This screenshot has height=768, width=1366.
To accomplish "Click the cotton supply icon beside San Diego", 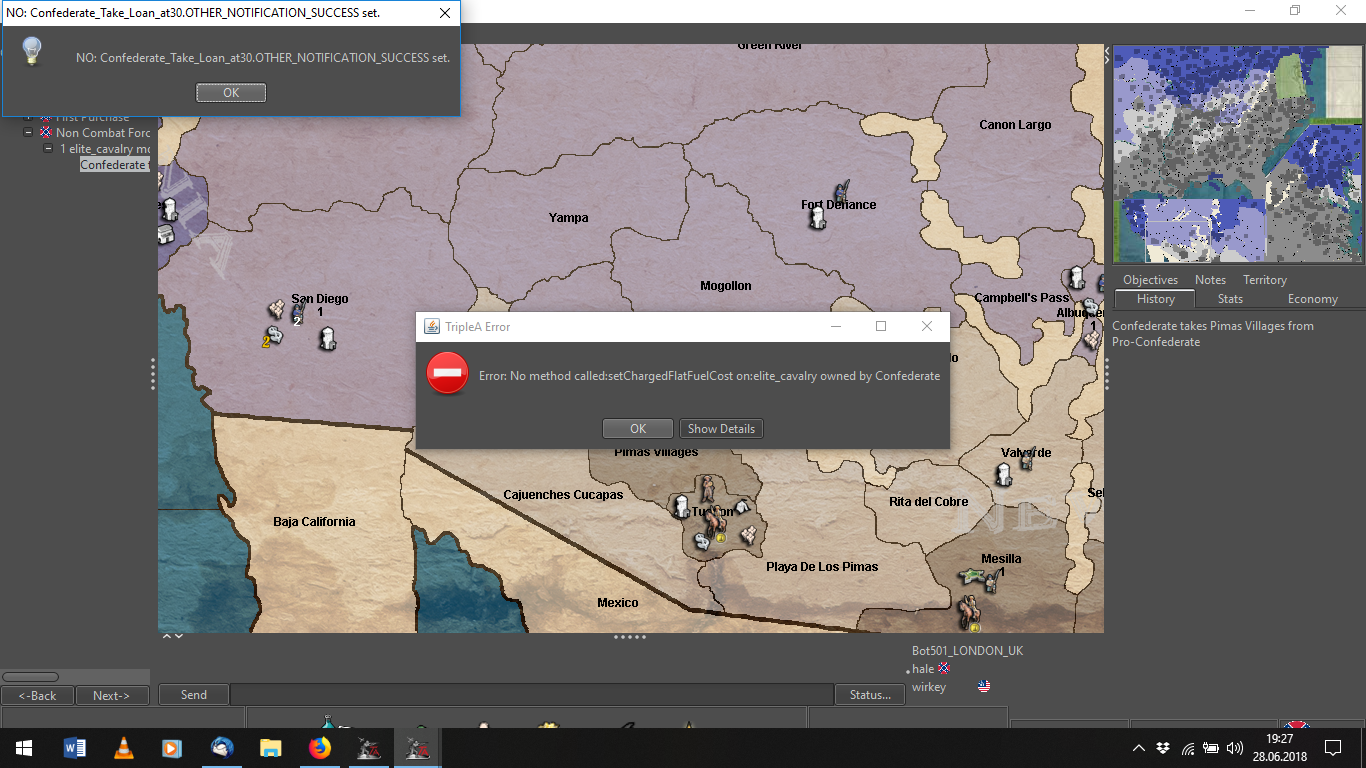I will coord(276,309).
